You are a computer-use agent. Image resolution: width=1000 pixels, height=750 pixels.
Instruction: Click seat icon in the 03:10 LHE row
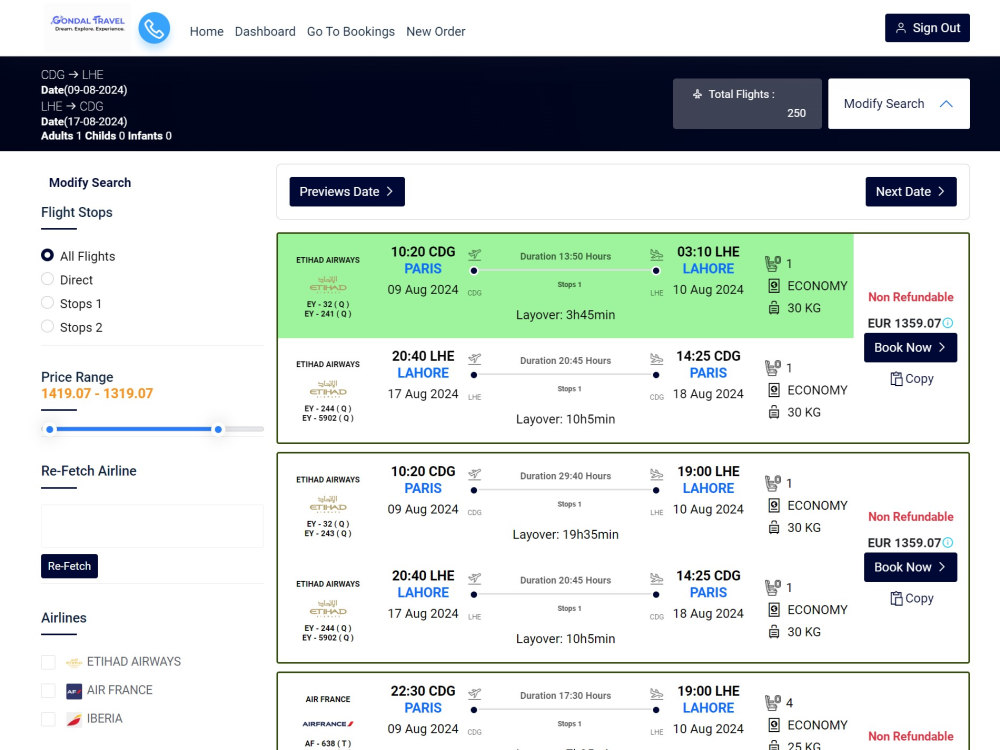point(772,263)
